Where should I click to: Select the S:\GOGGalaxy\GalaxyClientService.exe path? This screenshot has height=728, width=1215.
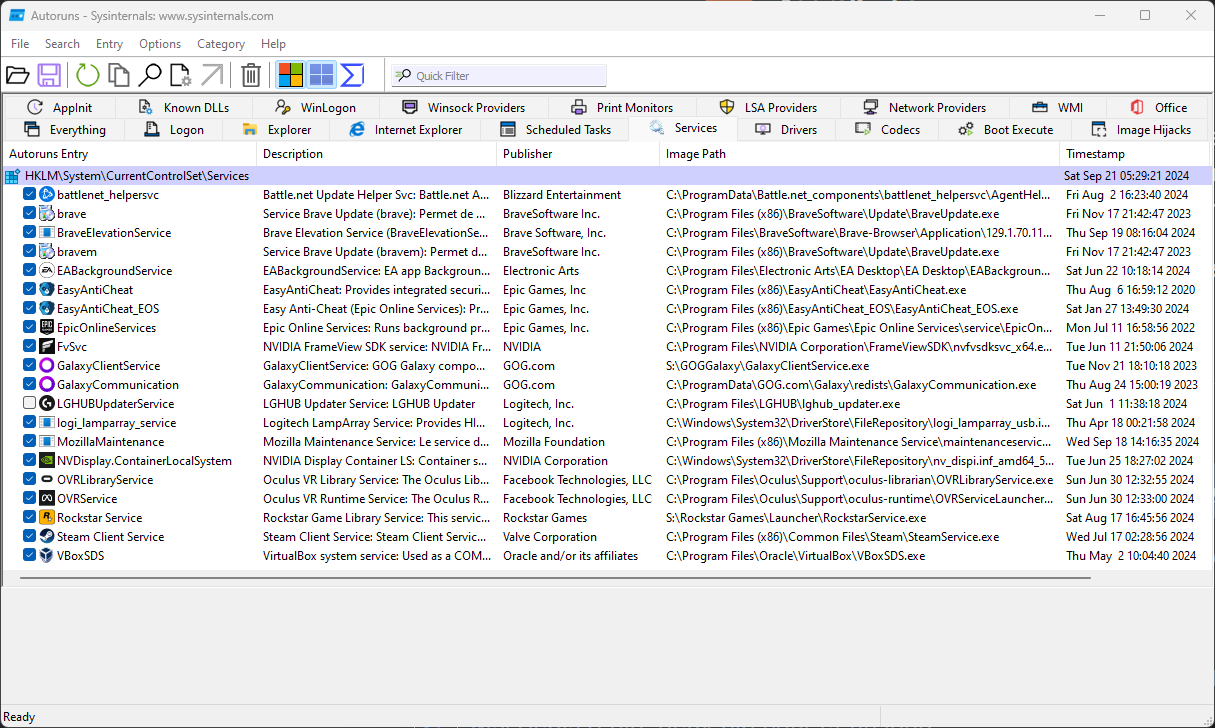pyautogui.click(x=768, y=366)
